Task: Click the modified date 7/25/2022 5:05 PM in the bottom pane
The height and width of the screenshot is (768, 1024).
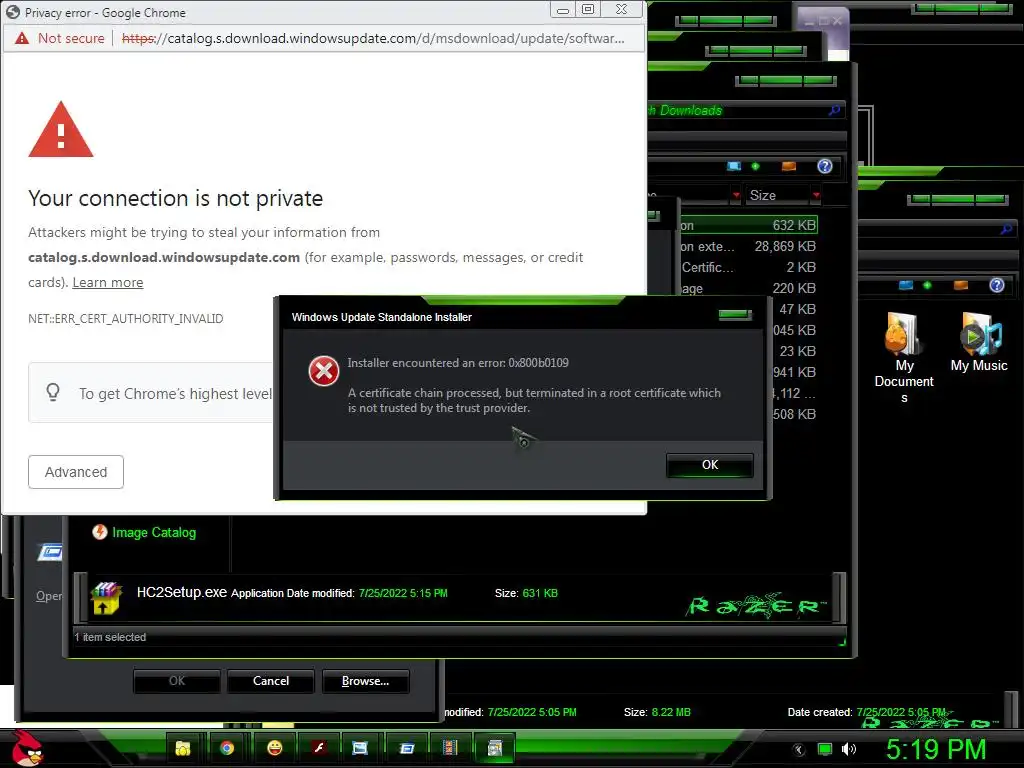Action: (532, 712)
